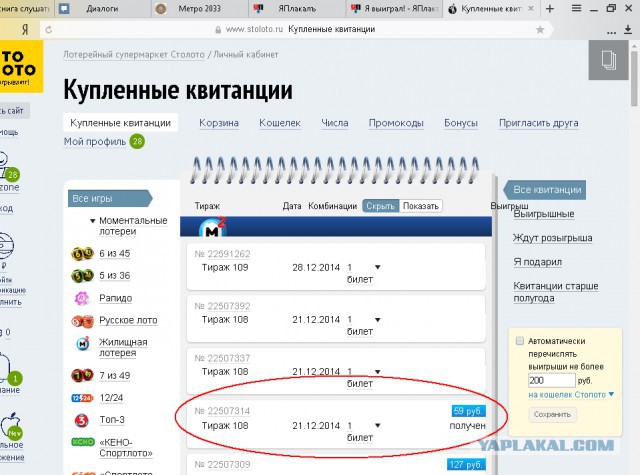Click the 59 руб. winnings label
The height and width of the screenshot is (475, 640).
click(x=468, y=411)
